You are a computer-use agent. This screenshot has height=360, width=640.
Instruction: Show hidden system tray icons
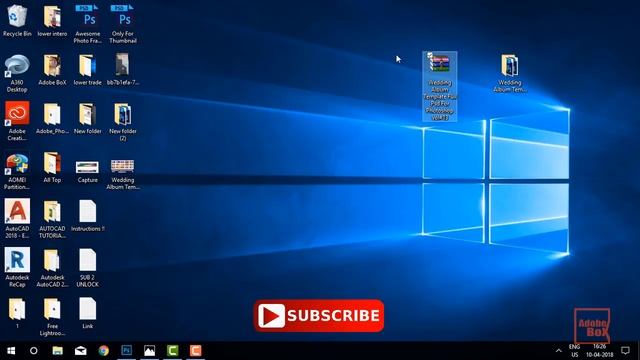(558, 351)
